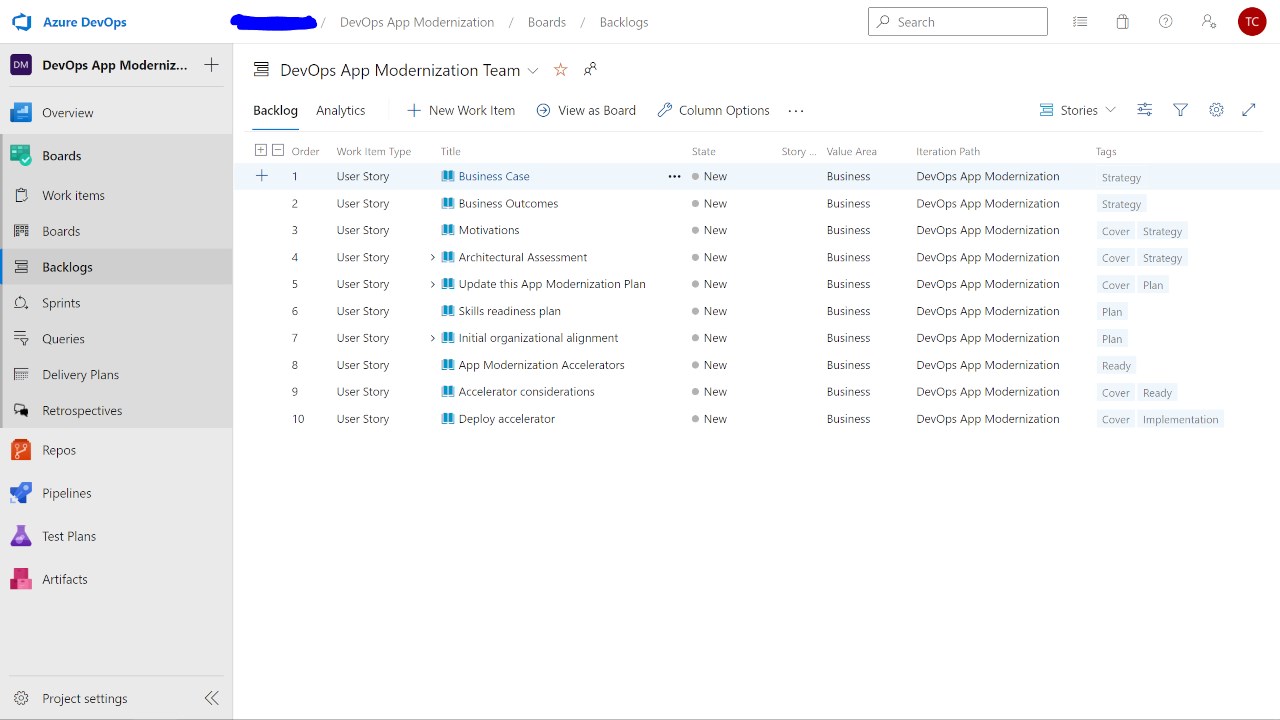
Task: Open backlog settings gear icon
Action: 1216,110
